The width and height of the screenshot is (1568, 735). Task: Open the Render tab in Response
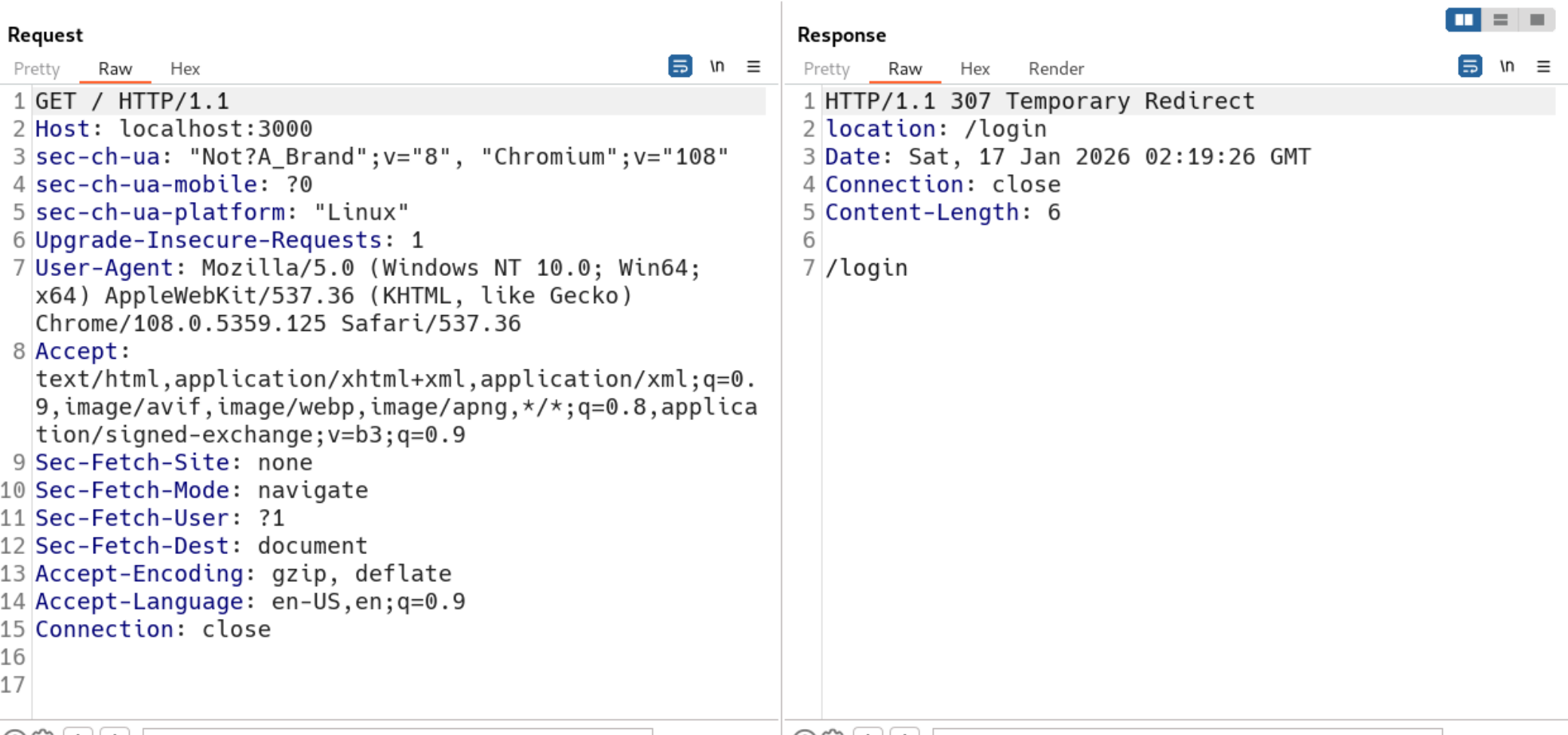1056,69
